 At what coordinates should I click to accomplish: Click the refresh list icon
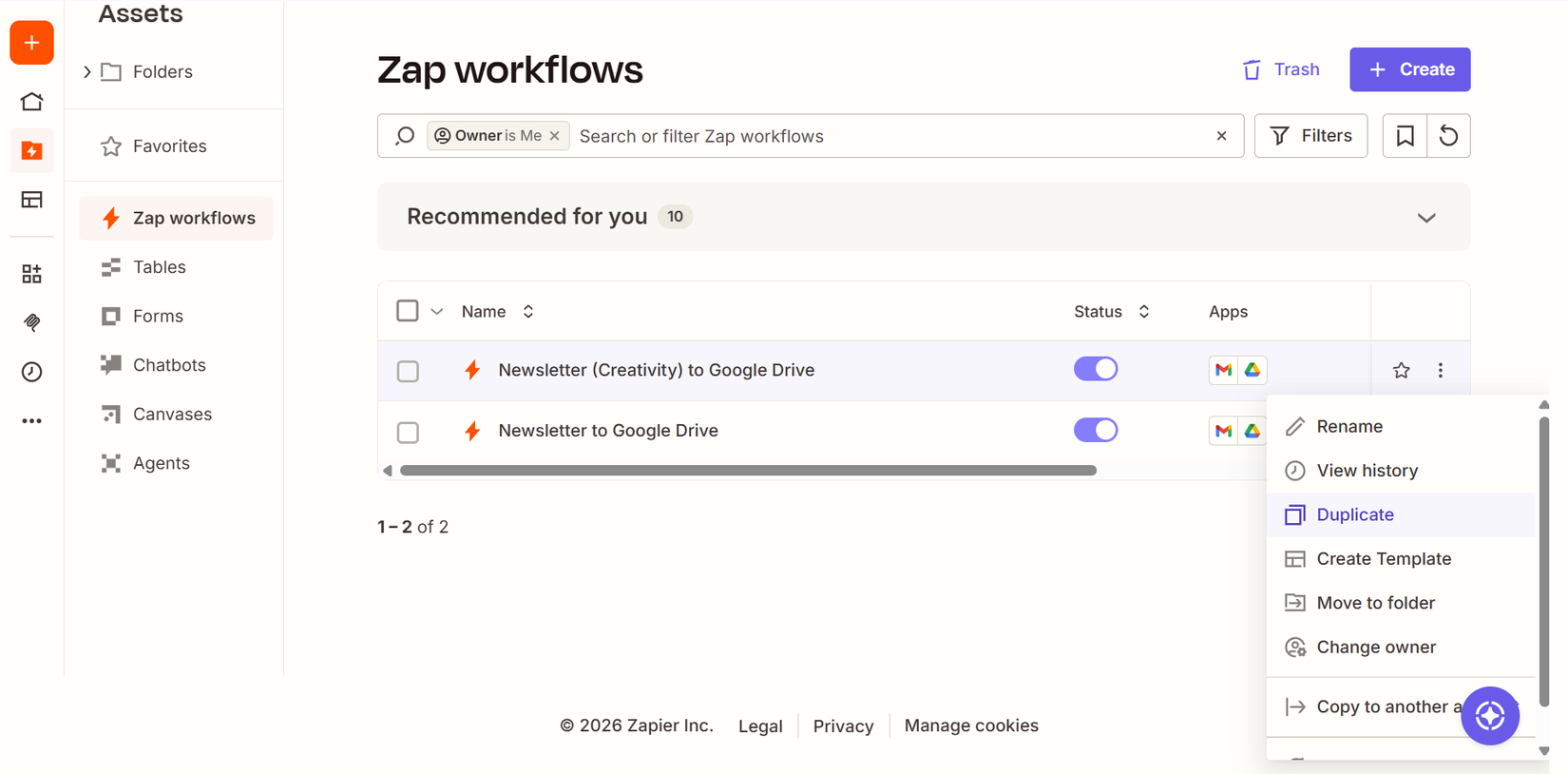(1448, 136)
